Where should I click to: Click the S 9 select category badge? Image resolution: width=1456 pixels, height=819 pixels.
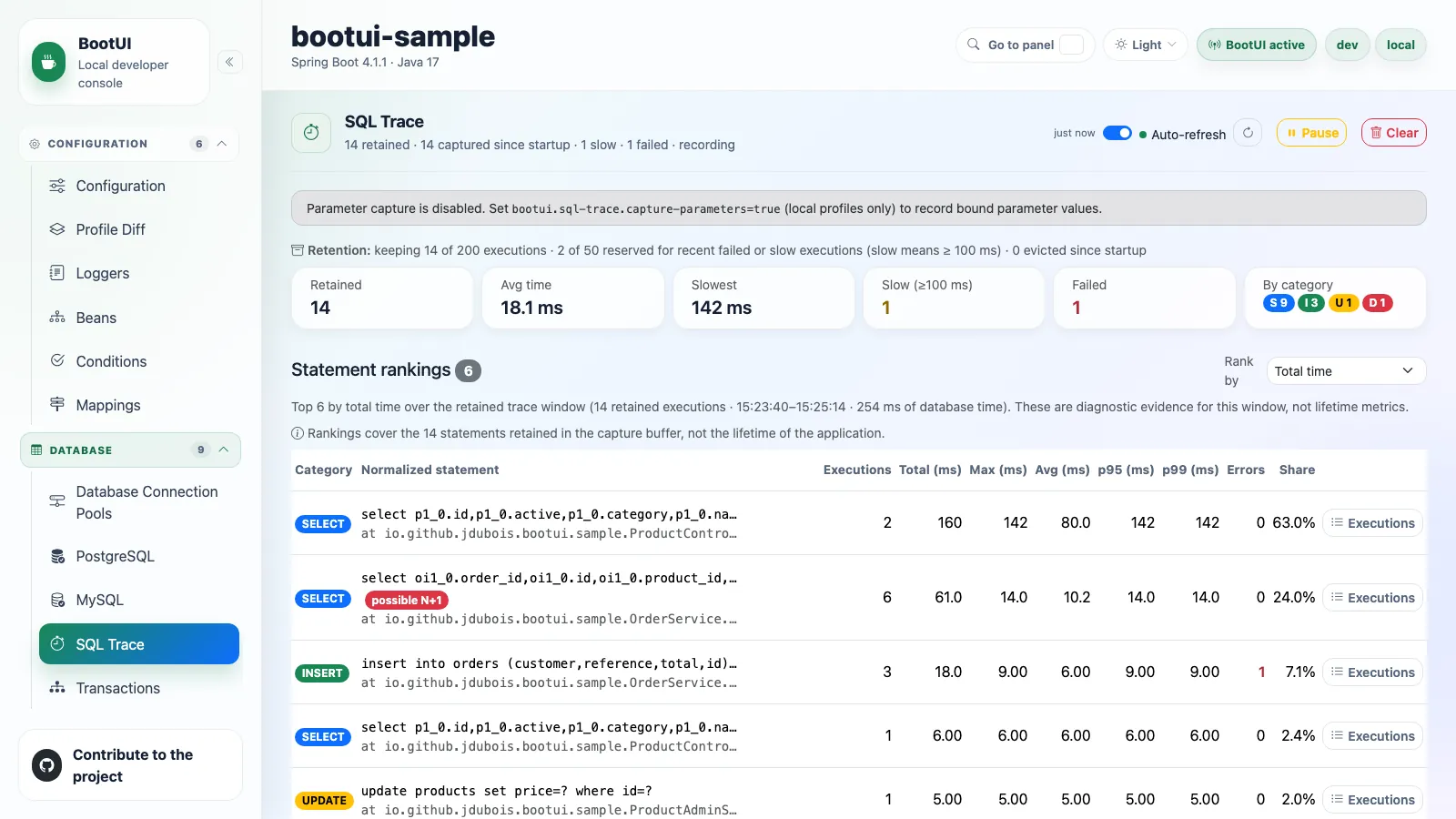tap(1279, 303)
